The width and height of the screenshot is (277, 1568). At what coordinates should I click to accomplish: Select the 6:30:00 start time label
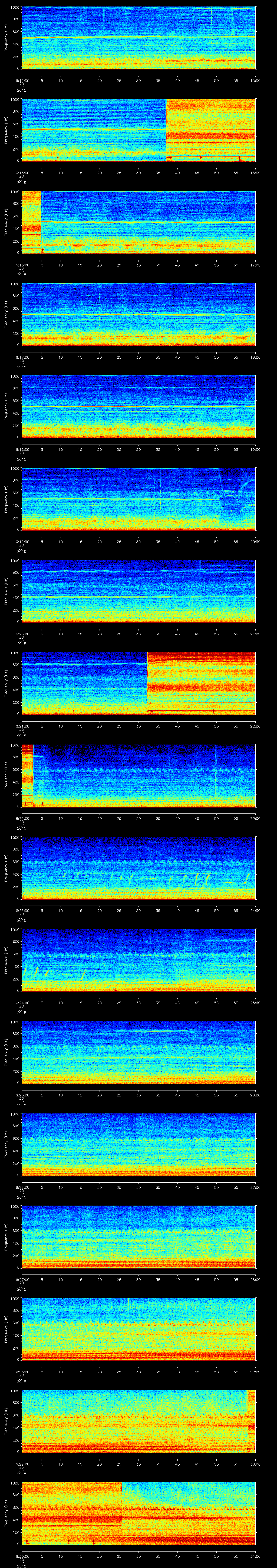pos(22,1556)
